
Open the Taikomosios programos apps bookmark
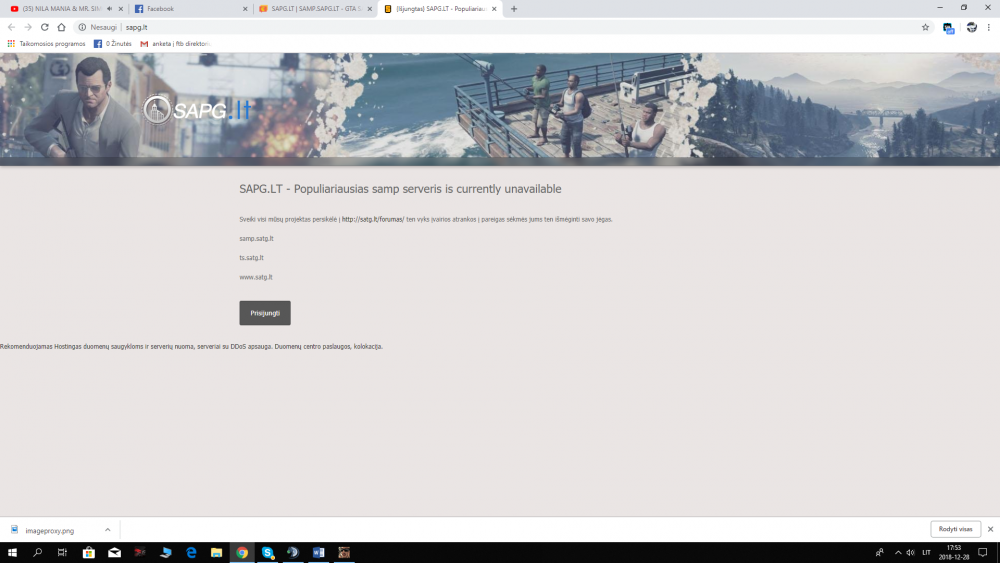coord(46,44)
